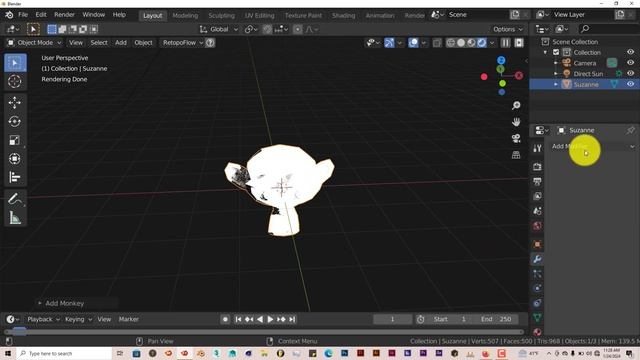Open the Windows Start menu

pos(8,353)
